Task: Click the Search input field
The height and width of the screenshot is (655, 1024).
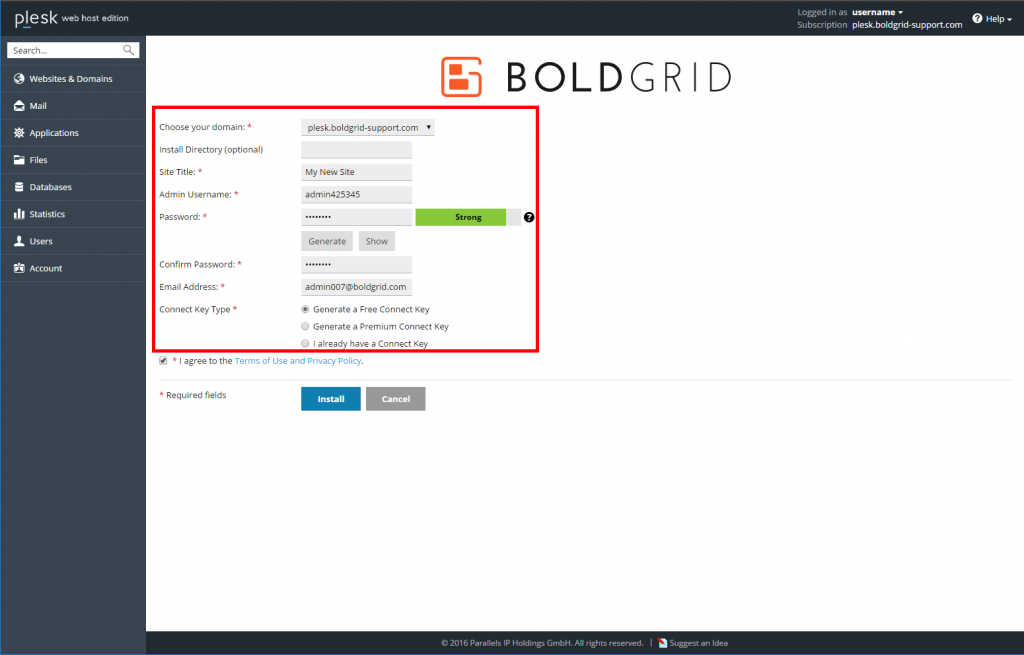Action: point(65,50)
